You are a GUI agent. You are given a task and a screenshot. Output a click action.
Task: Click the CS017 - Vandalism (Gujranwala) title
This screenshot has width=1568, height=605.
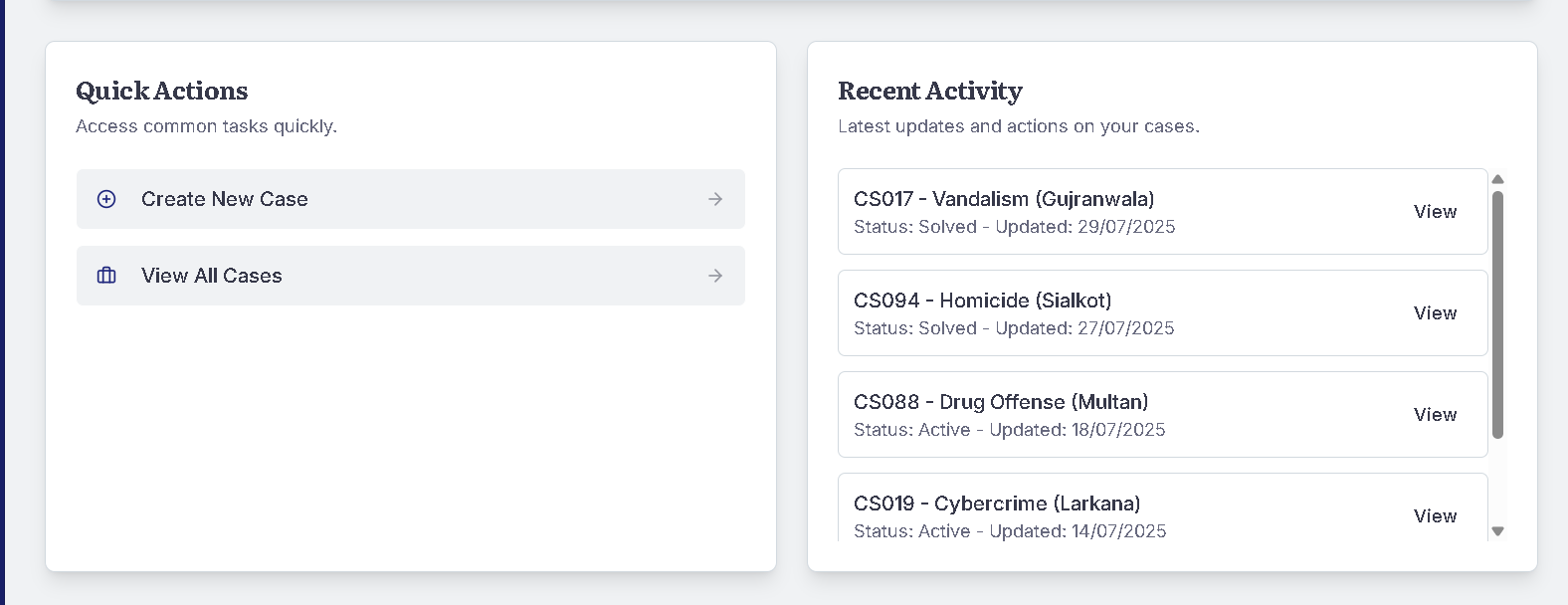pos(1004,199)
